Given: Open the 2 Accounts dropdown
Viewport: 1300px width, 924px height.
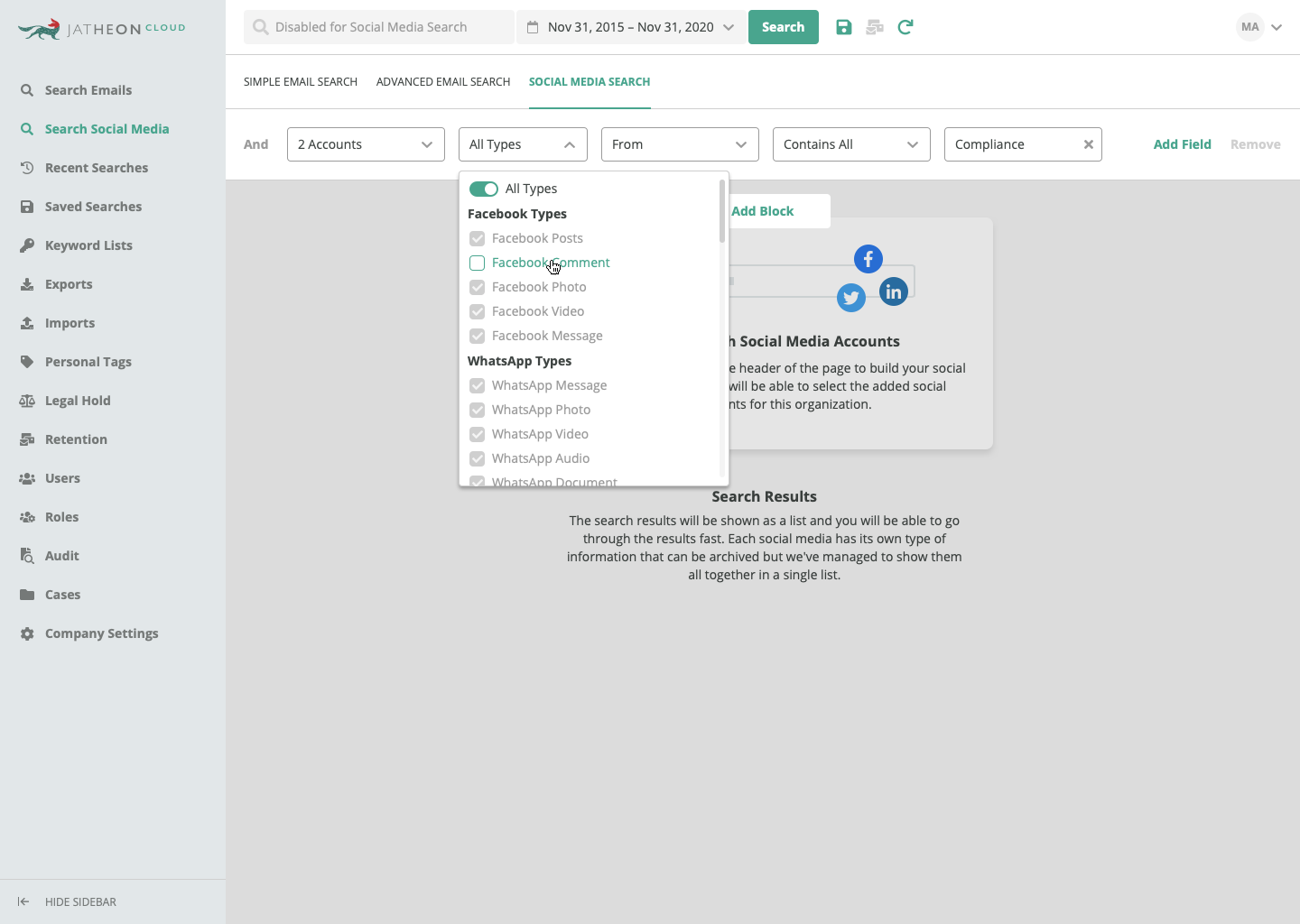Looking at the screenshot, I should point(366,144).
